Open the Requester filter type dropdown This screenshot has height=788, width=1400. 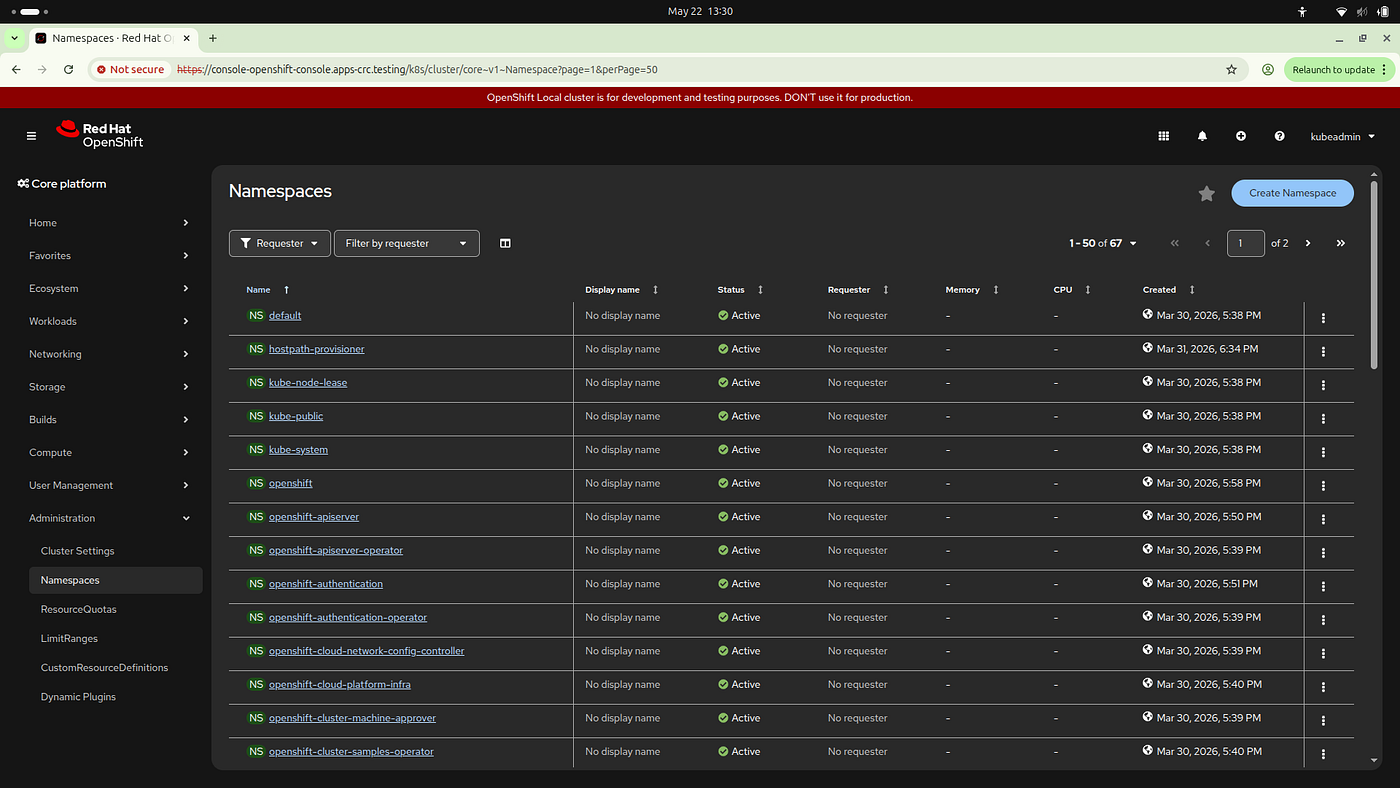pos(280,243)
